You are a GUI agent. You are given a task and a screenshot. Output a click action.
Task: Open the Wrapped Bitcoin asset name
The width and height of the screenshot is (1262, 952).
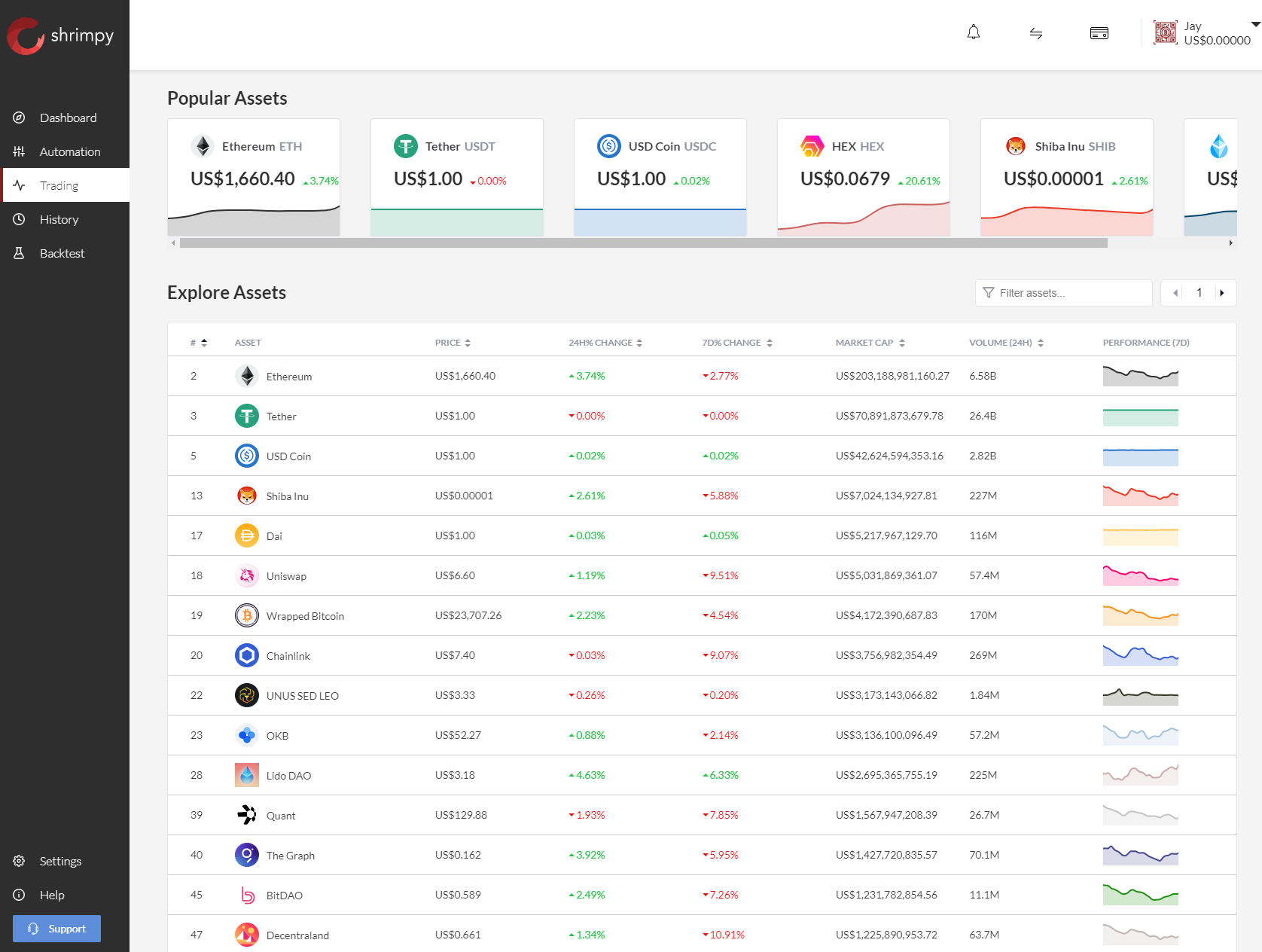(x=305, y=616)
